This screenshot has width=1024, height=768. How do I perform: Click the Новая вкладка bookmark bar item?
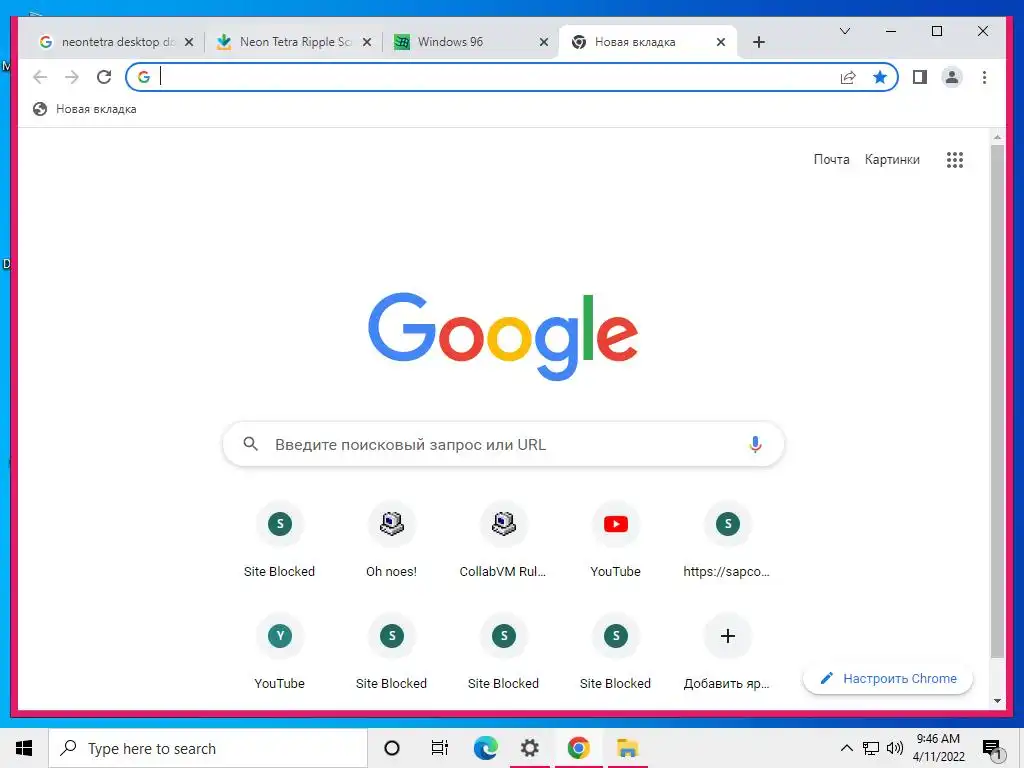[85, 109]
